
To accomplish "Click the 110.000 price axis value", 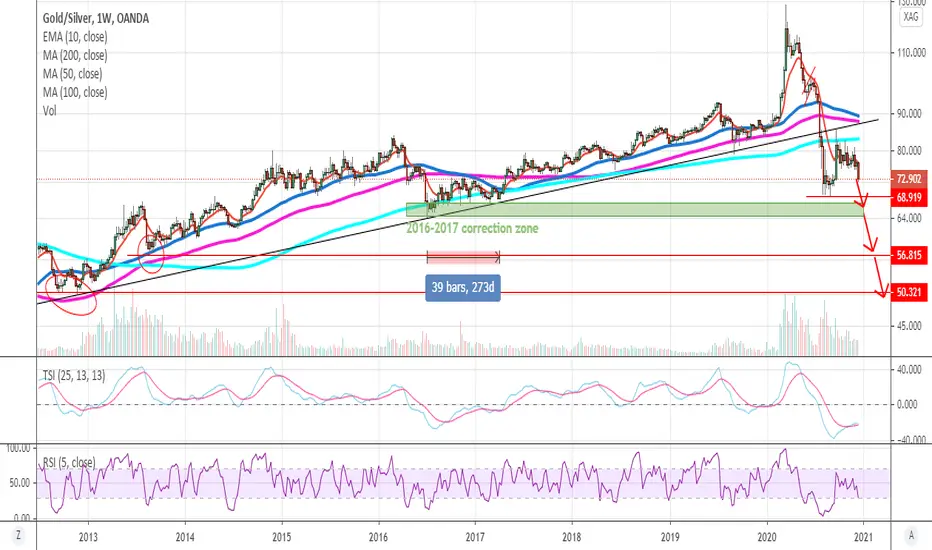I will tap(911, 53).
